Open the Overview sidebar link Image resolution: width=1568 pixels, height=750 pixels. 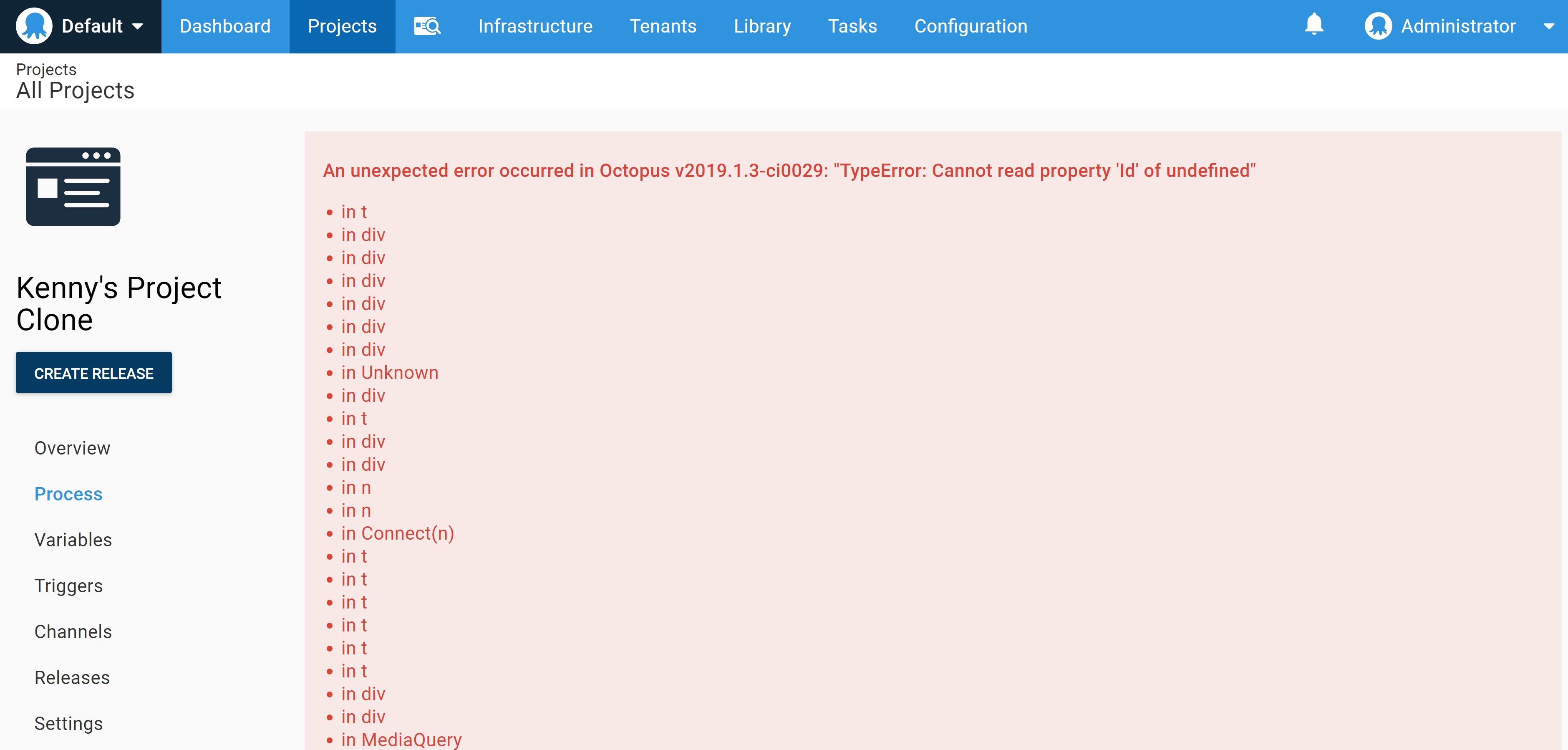coord(72,448)
